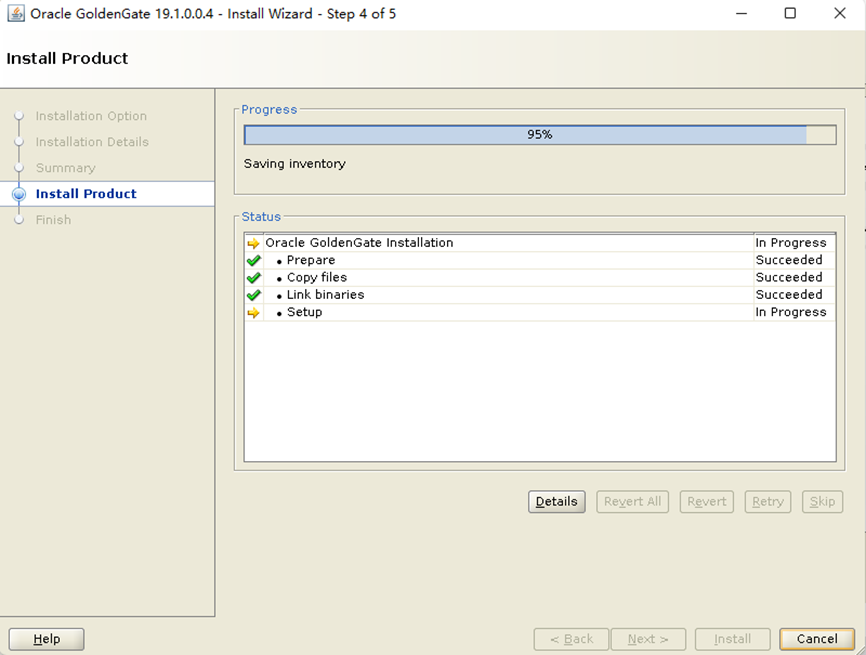
Task: Click In Progress status of Oracle GoldenGate Installation
Action: point(791,243)
